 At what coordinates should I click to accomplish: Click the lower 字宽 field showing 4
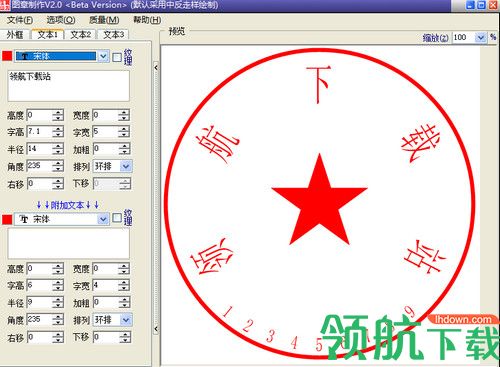105,285
